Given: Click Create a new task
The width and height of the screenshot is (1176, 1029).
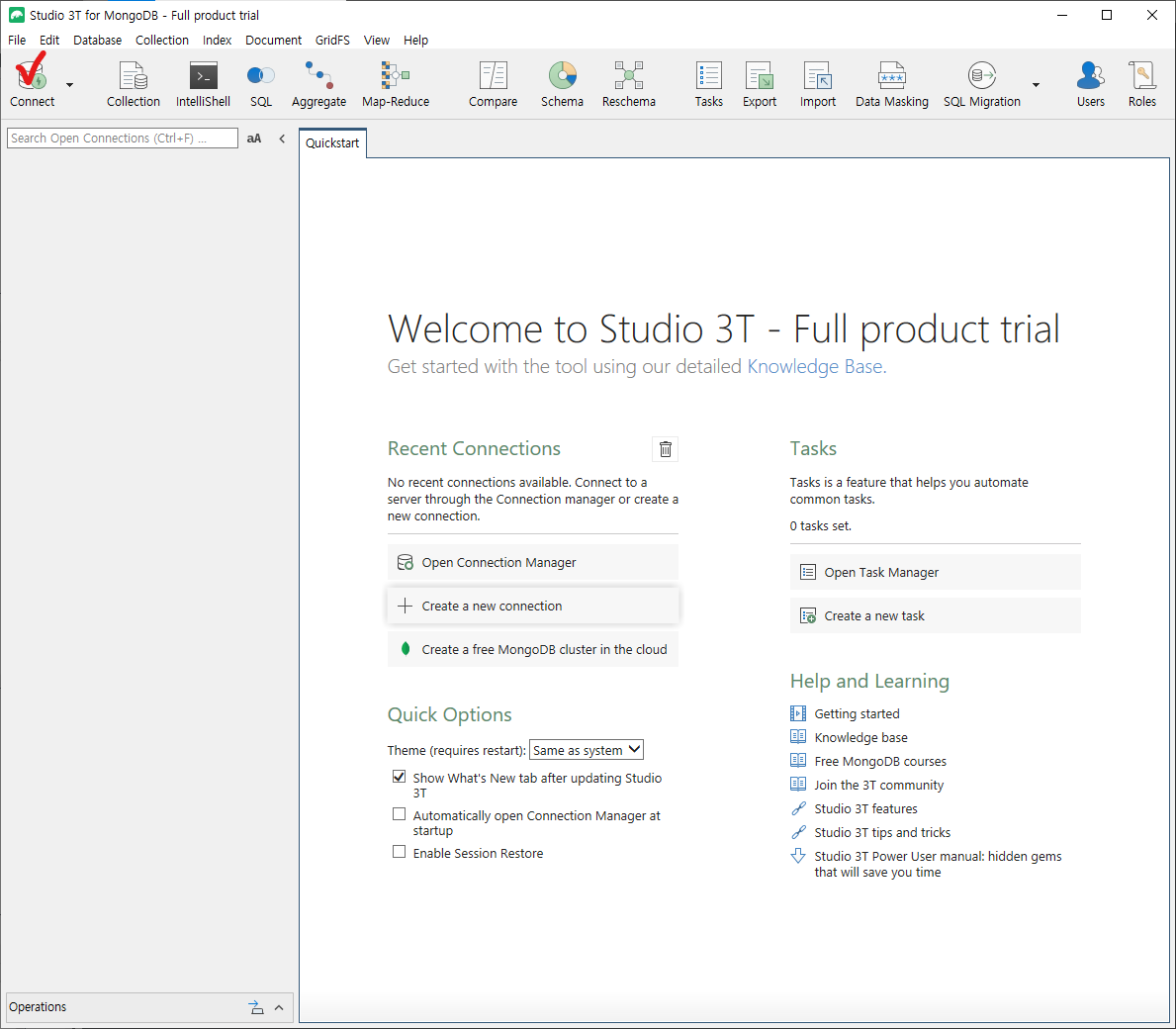Looking at the screenshot, I should pos(936,615).
